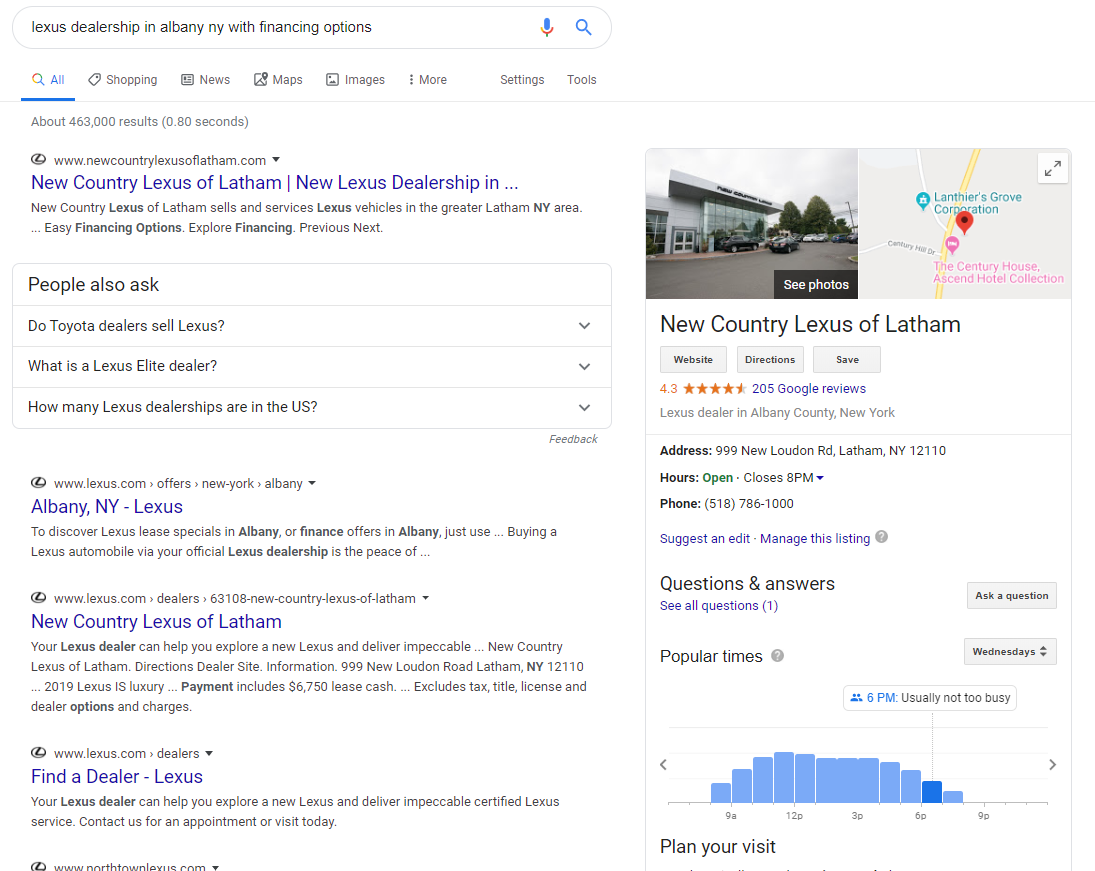Click the voice search microphone icon

(x=546, y=27)
